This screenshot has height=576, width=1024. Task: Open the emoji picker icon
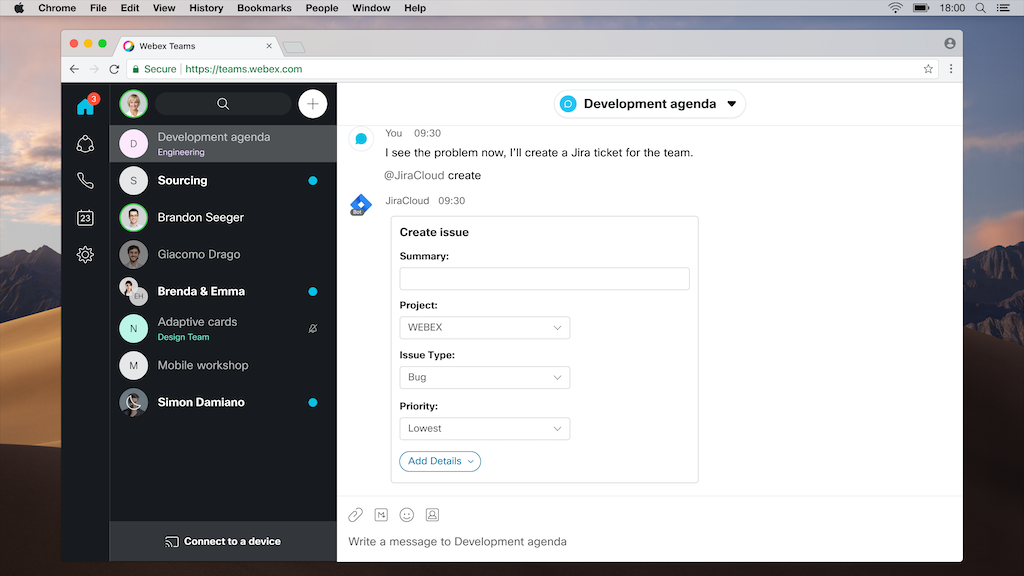(x=407, y=515)
